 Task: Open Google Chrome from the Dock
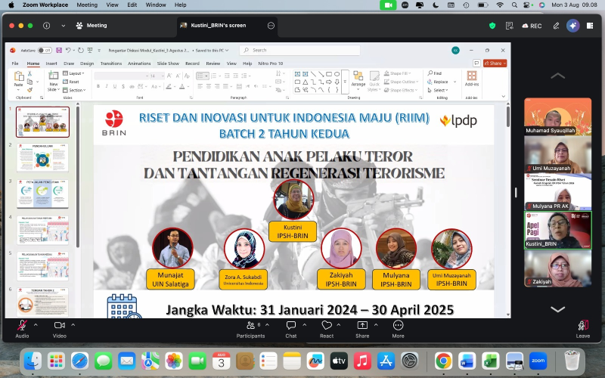coord(443,361)
